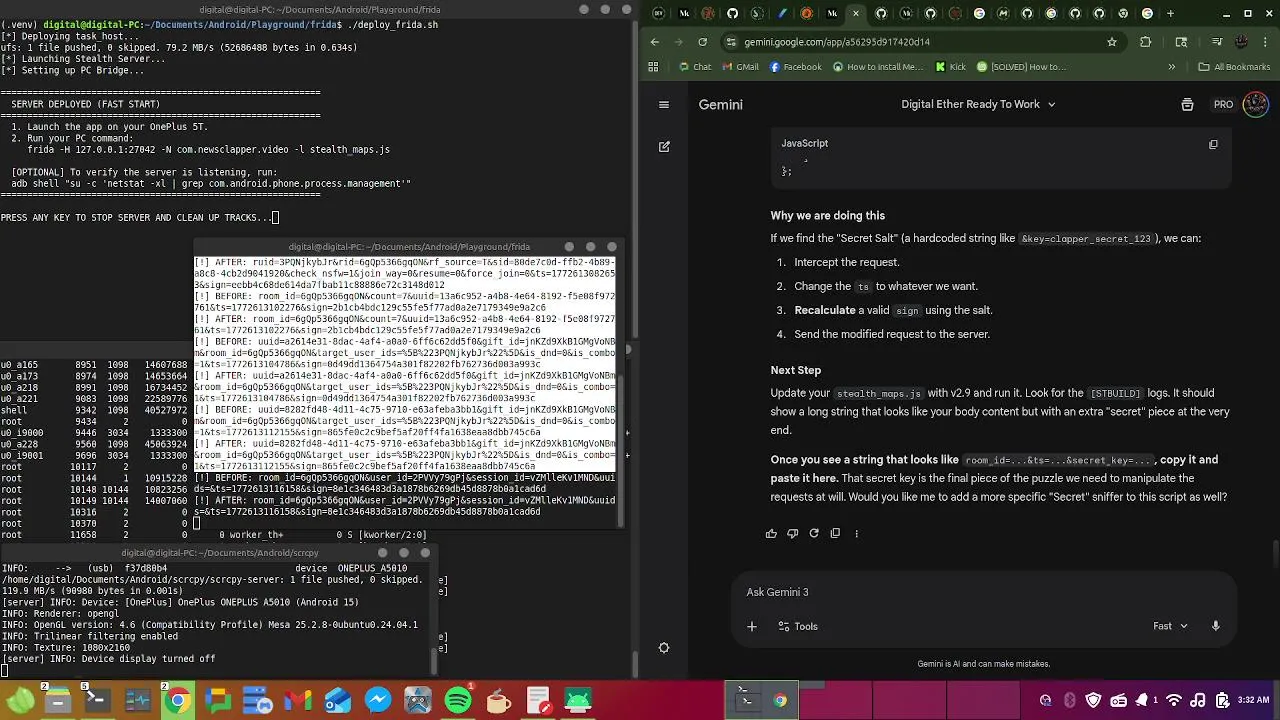Screen dimensions: 1280x720
Task: Go back in Chrome
Action: tap(655, 42)
